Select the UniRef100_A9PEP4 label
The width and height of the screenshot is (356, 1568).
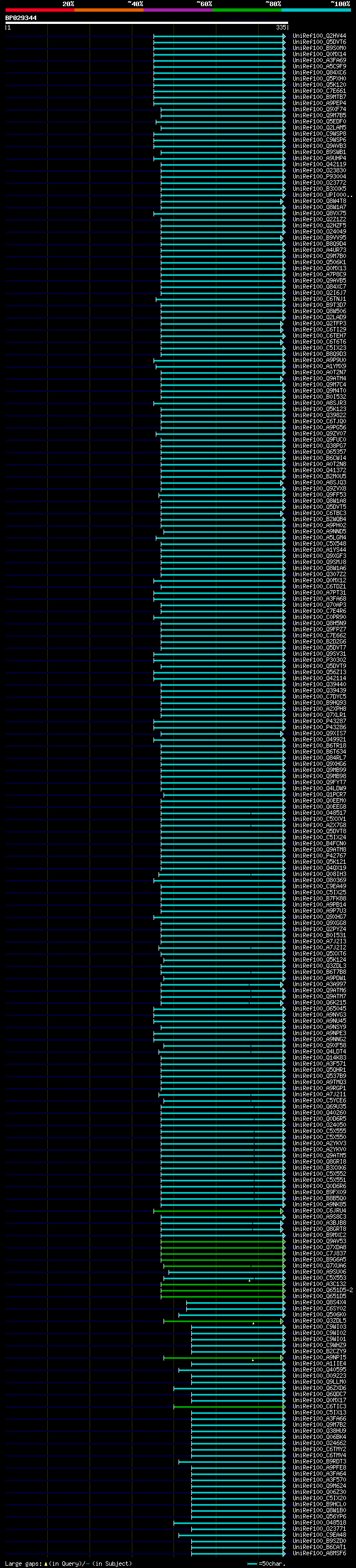pos(319,103)
